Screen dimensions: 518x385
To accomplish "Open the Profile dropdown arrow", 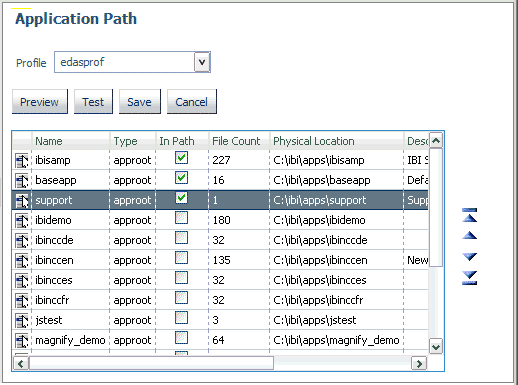I will click(202, 62).
